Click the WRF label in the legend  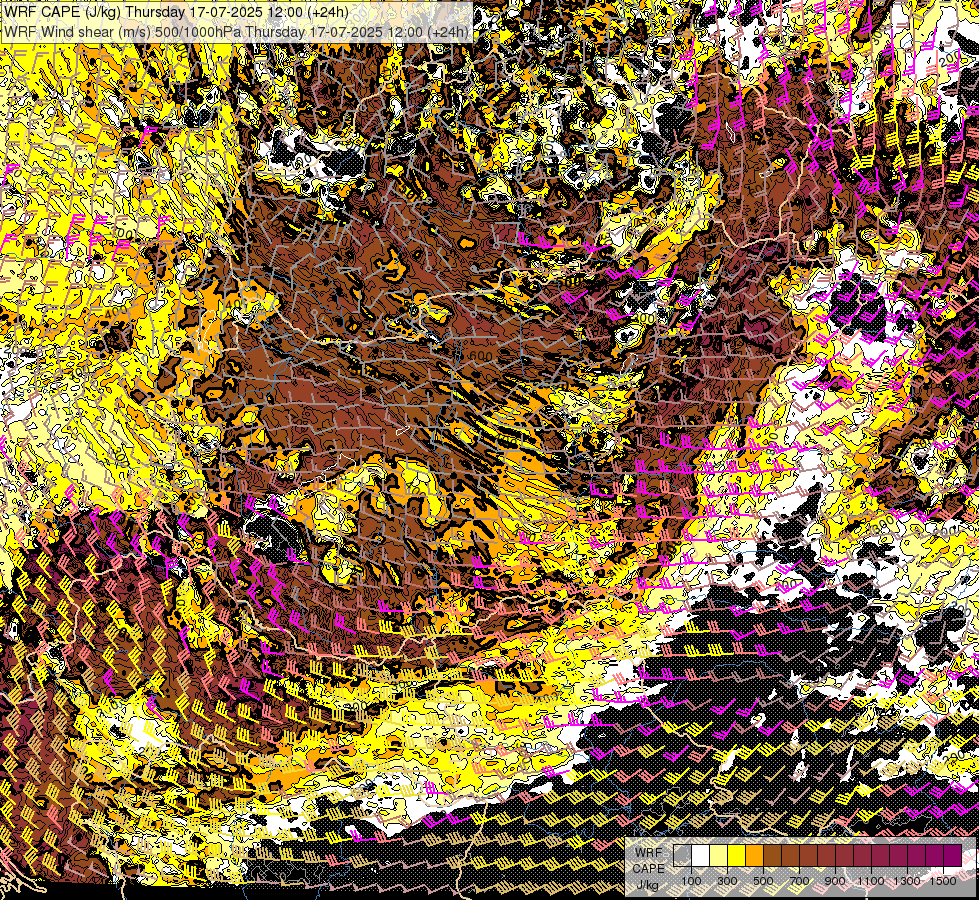[649, 853]
